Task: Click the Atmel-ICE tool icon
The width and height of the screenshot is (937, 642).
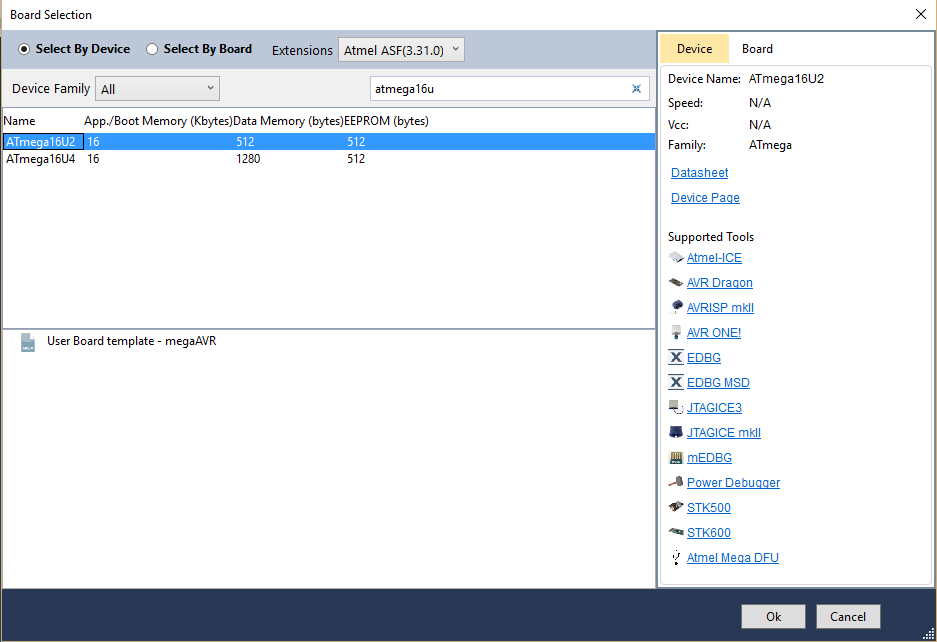Action: point(676,258)
